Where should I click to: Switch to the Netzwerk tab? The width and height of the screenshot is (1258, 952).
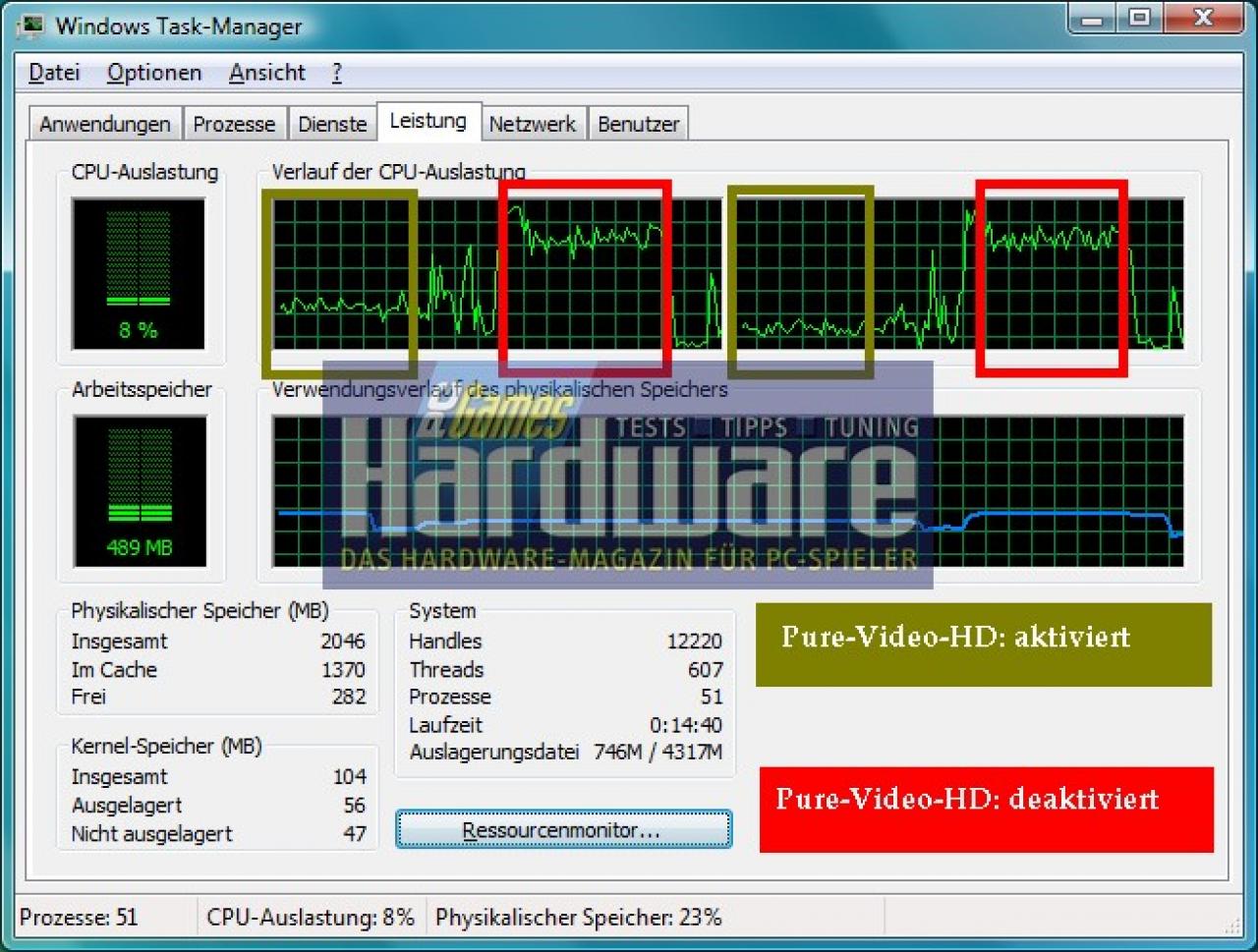tap(532, 125)
